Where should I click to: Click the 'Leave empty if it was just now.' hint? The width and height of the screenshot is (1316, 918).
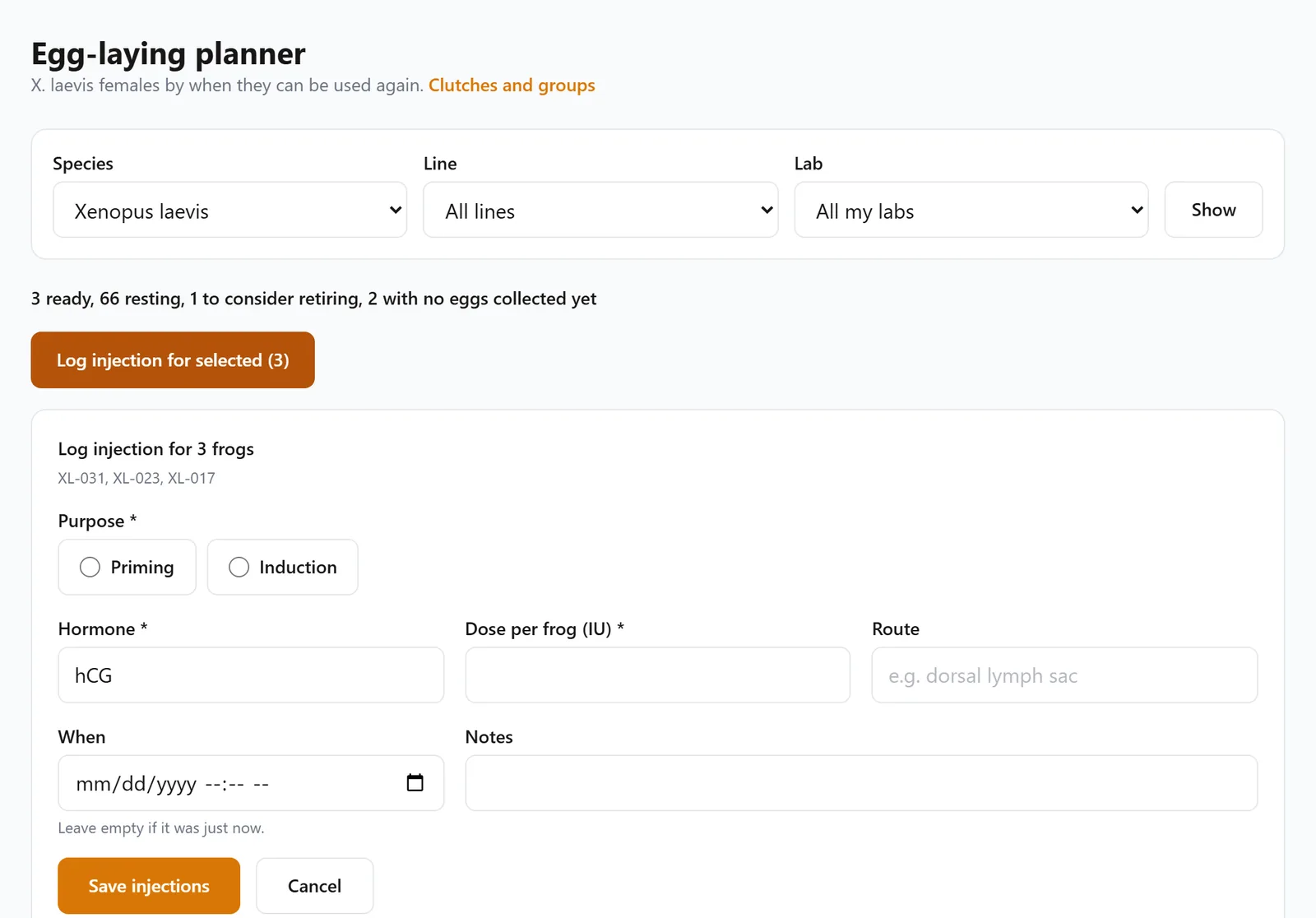click(x=161, y=828)
